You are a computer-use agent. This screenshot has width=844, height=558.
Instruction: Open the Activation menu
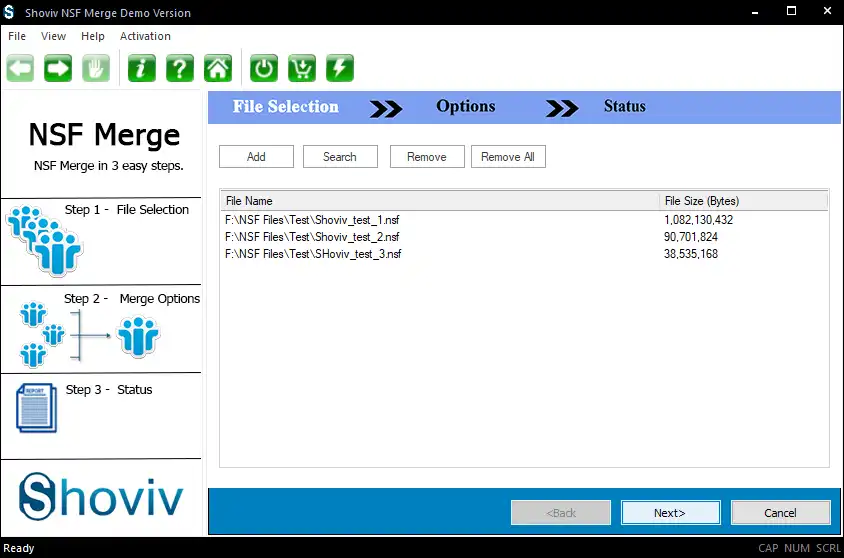click(x=145, y=36)
